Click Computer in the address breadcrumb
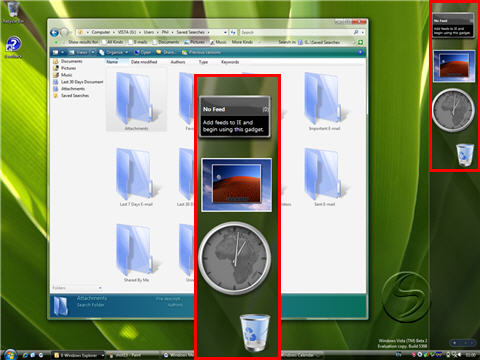 [x=101, y=32]
